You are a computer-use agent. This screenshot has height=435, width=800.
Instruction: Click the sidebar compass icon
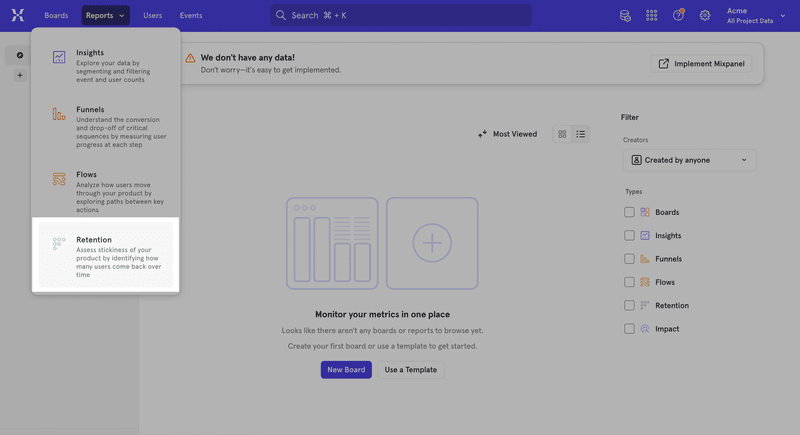20,55
